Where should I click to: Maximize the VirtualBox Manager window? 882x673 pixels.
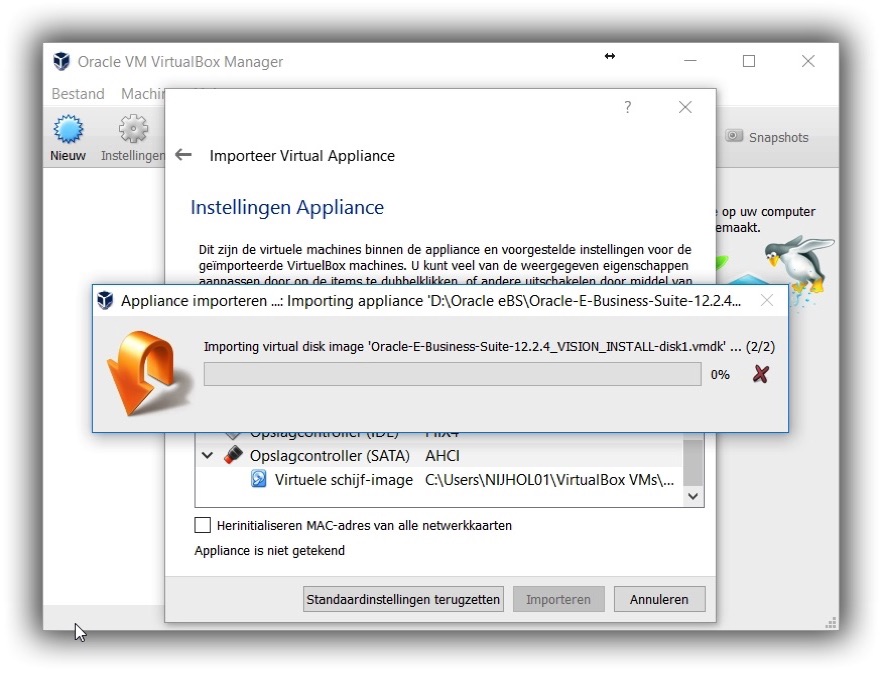(749, 61)
